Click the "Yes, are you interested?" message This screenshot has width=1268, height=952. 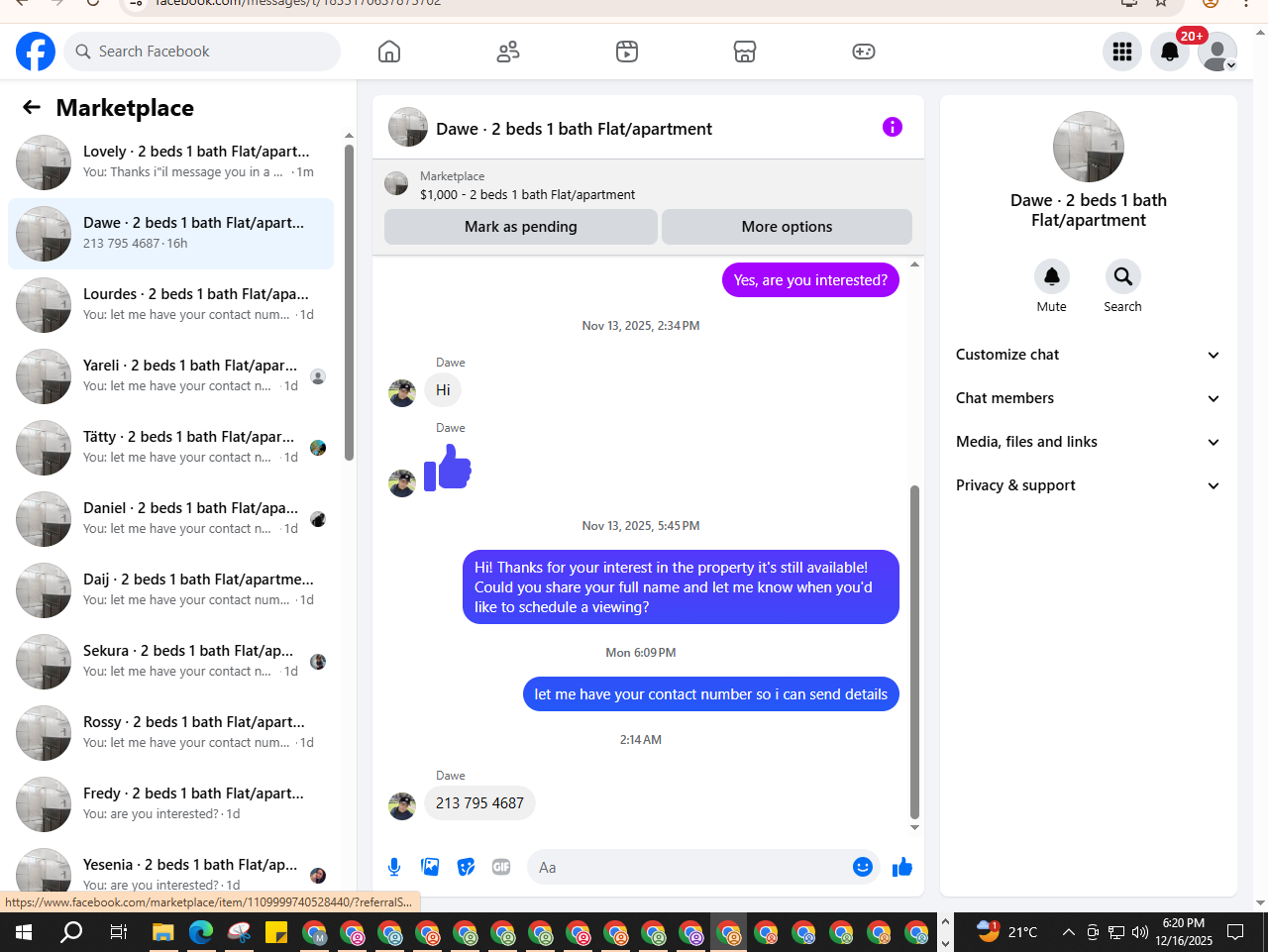point(810,280)
